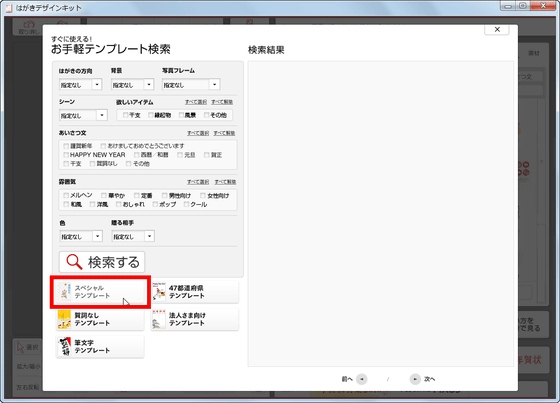This screenshot has width=560, height=403.
Task: Open スペシャル テンプレート thumbnail button
Action: click(100, 292)
